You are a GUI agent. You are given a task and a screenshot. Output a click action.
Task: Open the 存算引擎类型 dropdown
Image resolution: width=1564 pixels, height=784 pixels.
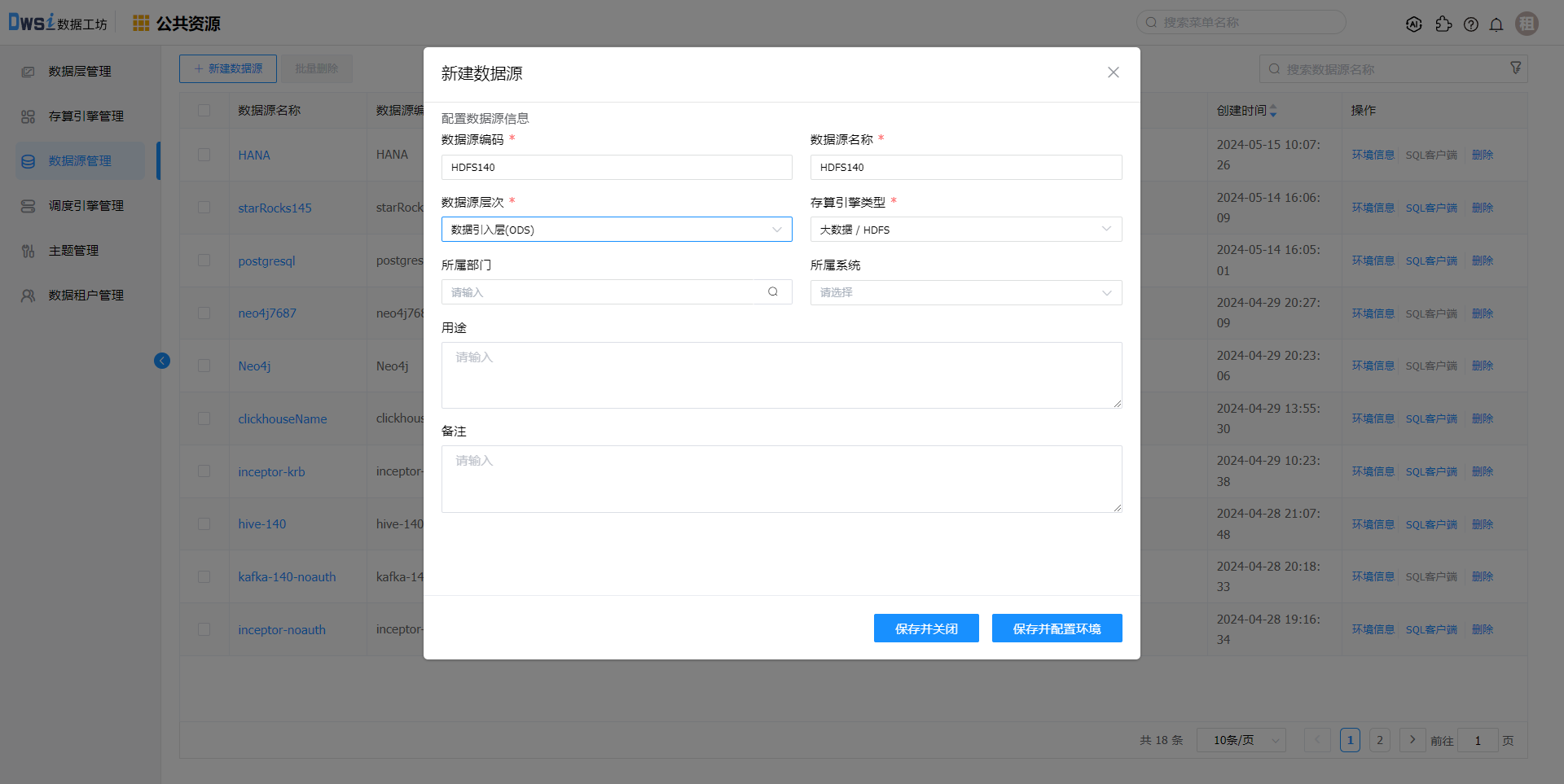tap(965, 230)
